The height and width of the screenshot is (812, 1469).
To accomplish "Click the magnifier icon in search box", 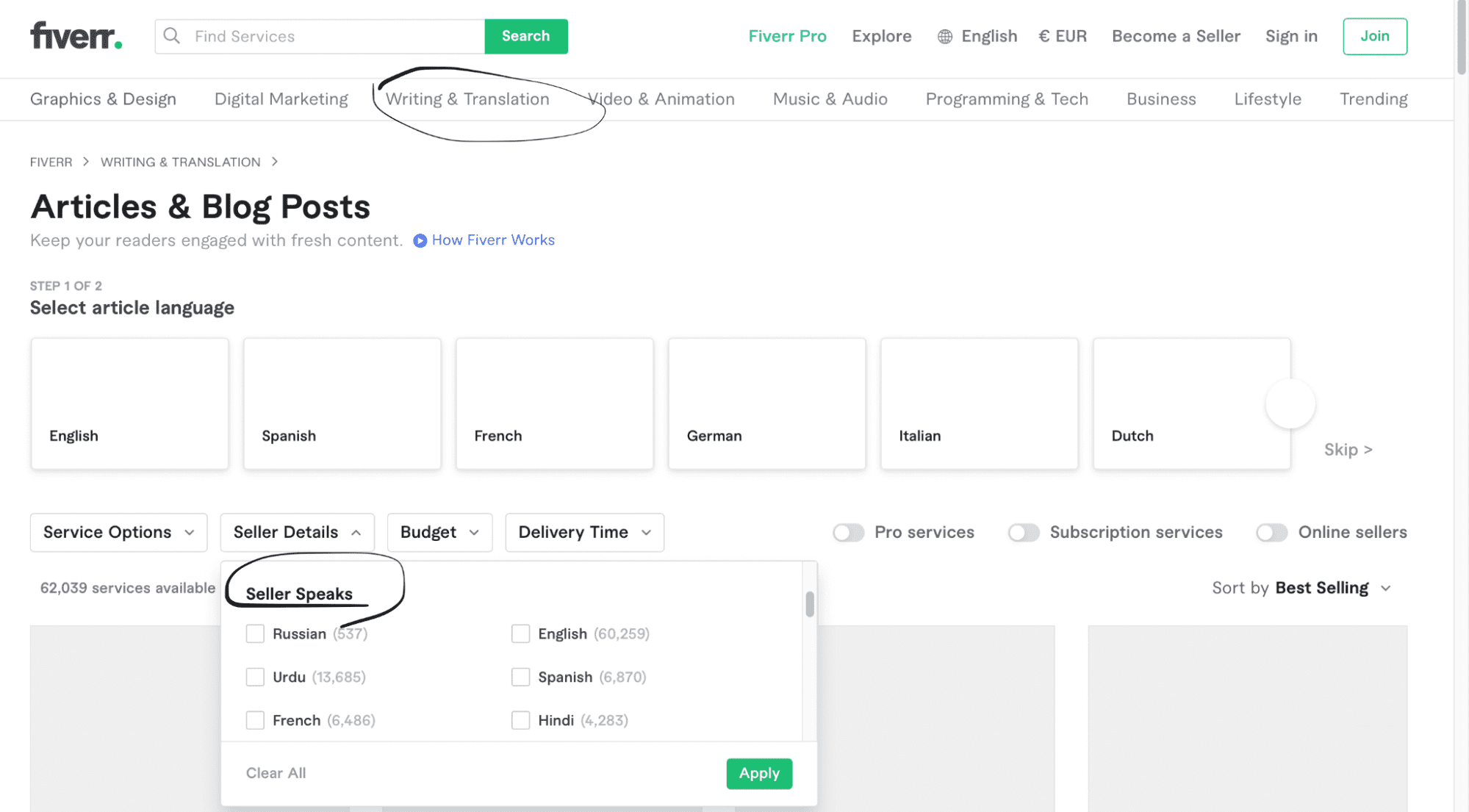I will [171, 36].
